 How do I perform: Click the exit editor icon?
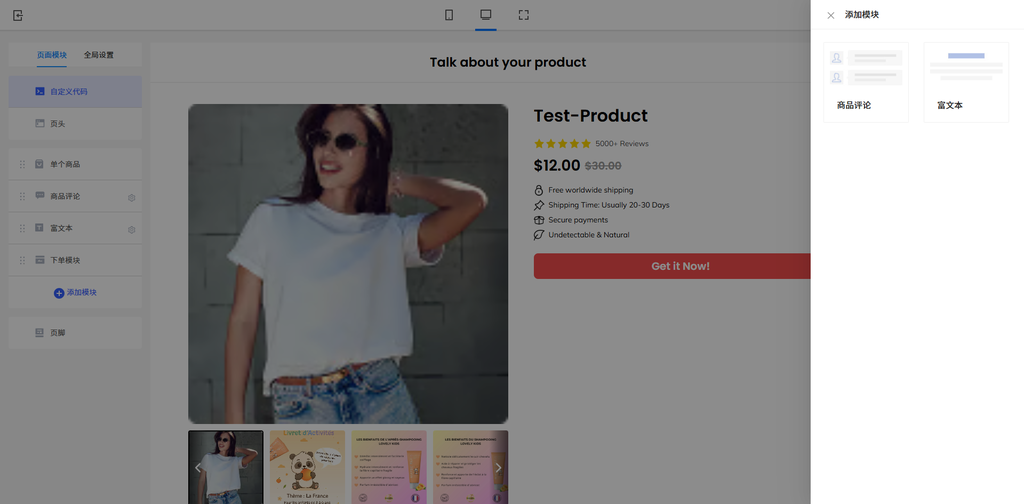click(x=18, y=15)
